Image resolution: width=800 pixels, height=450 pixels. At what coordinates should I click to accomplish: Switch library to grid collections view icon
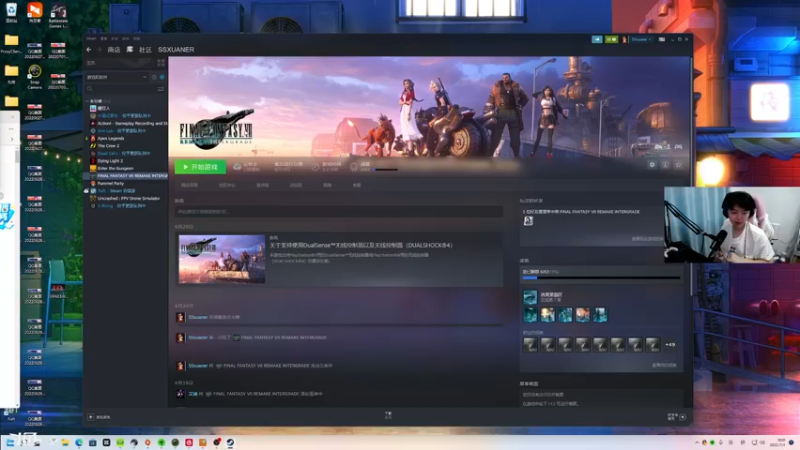[x=161, y=63]
